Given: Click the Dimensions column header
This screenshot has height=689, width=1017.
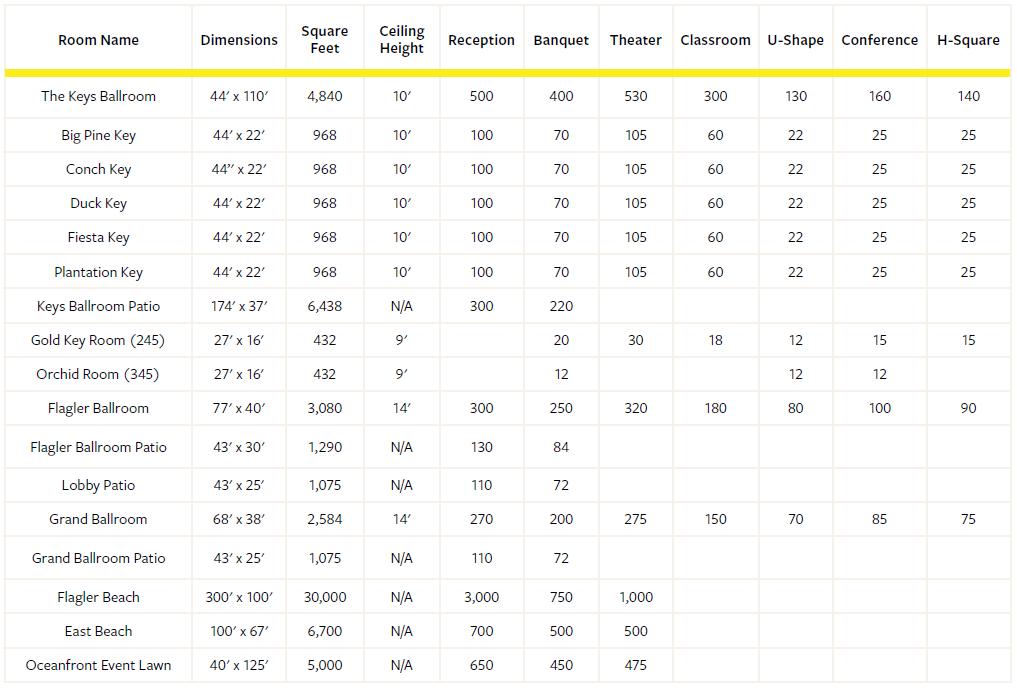Looking at the screenshot, I should point(239,40).
